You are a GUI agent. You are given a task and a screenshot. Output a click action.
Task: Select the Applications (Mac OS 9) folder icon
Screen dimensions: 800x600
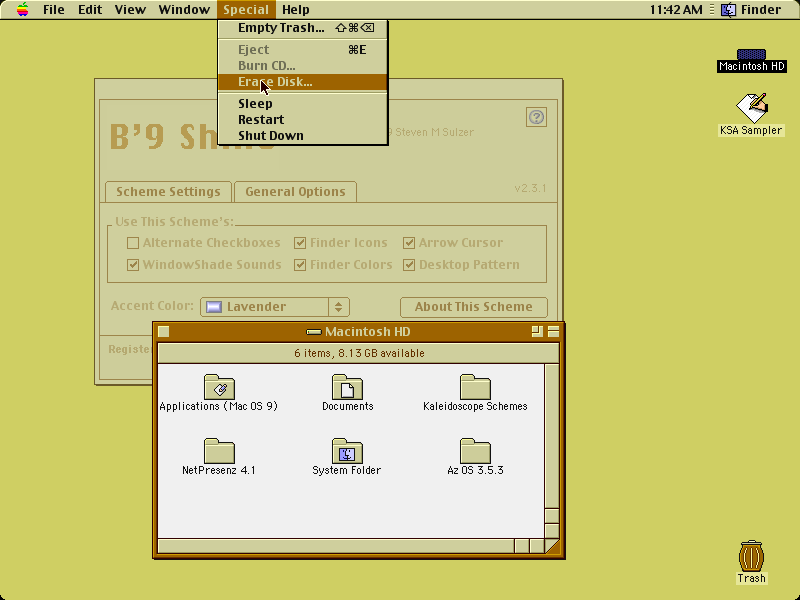(x=219, y=387)
